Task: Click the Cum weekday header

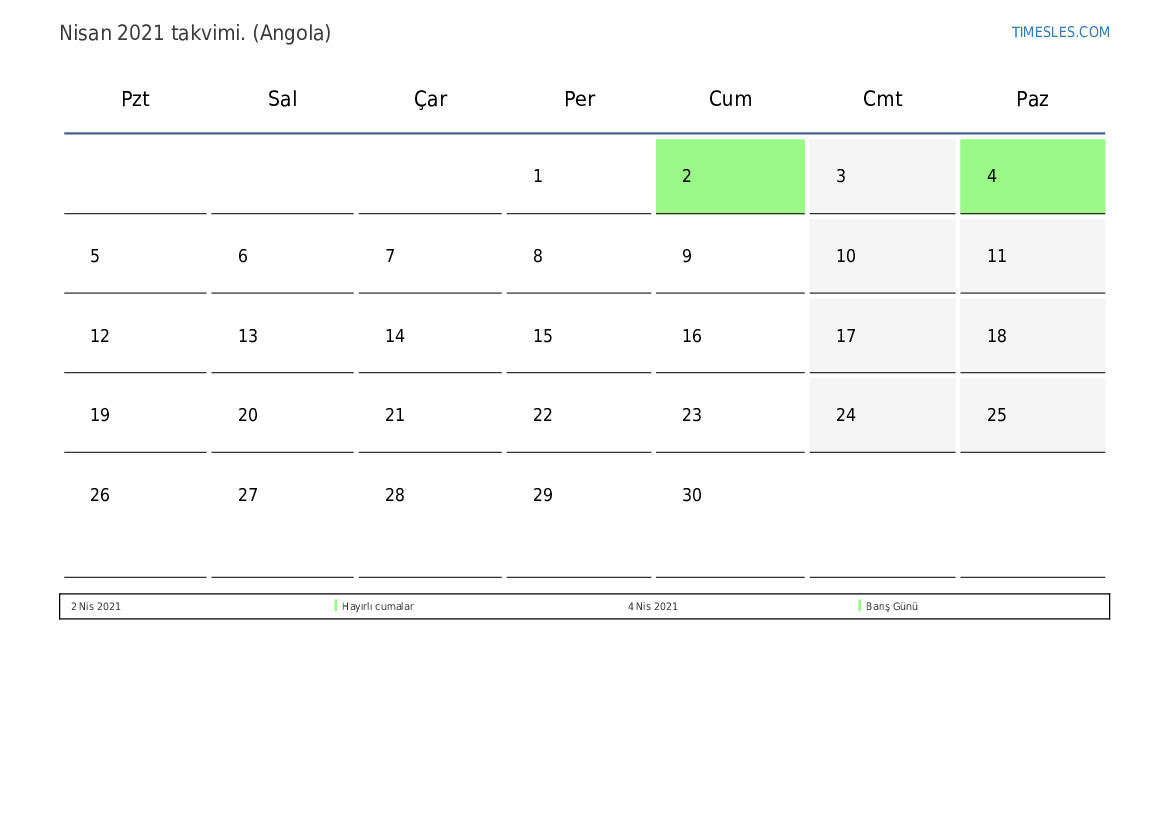Action: 730,99
